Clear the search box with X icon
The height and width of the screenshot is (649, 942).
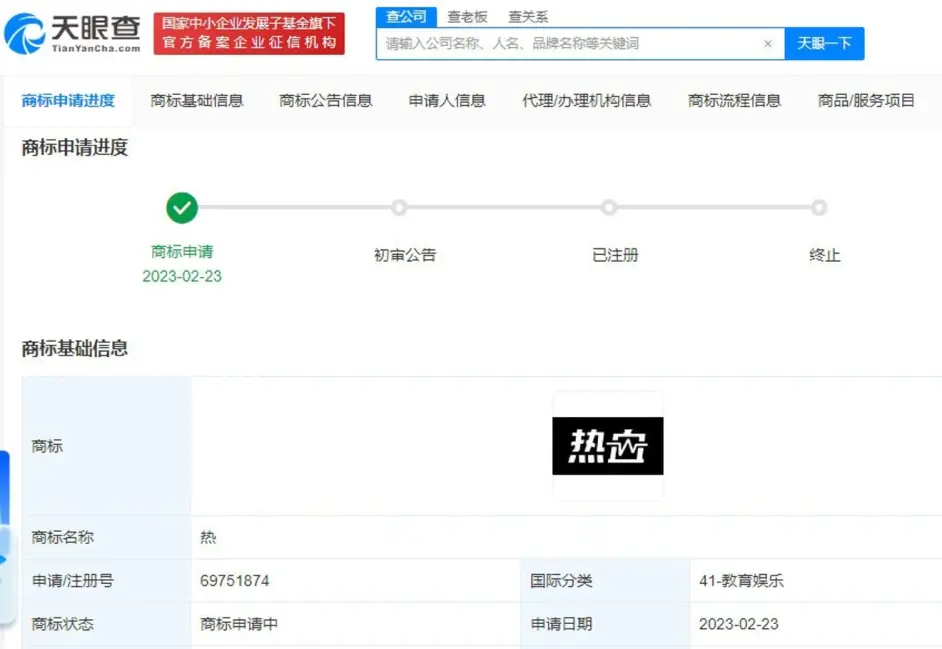pos(767,43)
